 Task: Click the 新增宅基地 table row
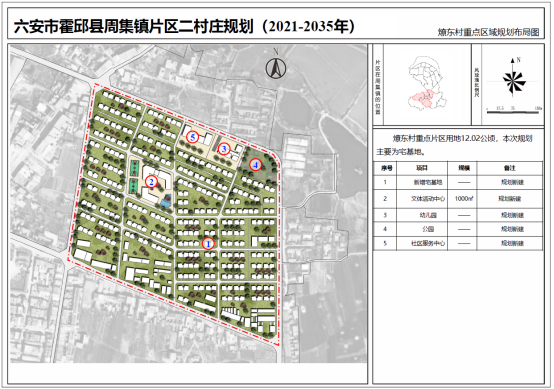point(458,183)
